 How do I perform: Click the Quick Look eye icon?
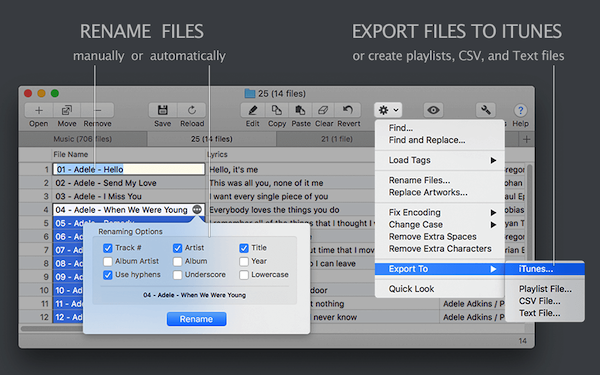(433, 111)
